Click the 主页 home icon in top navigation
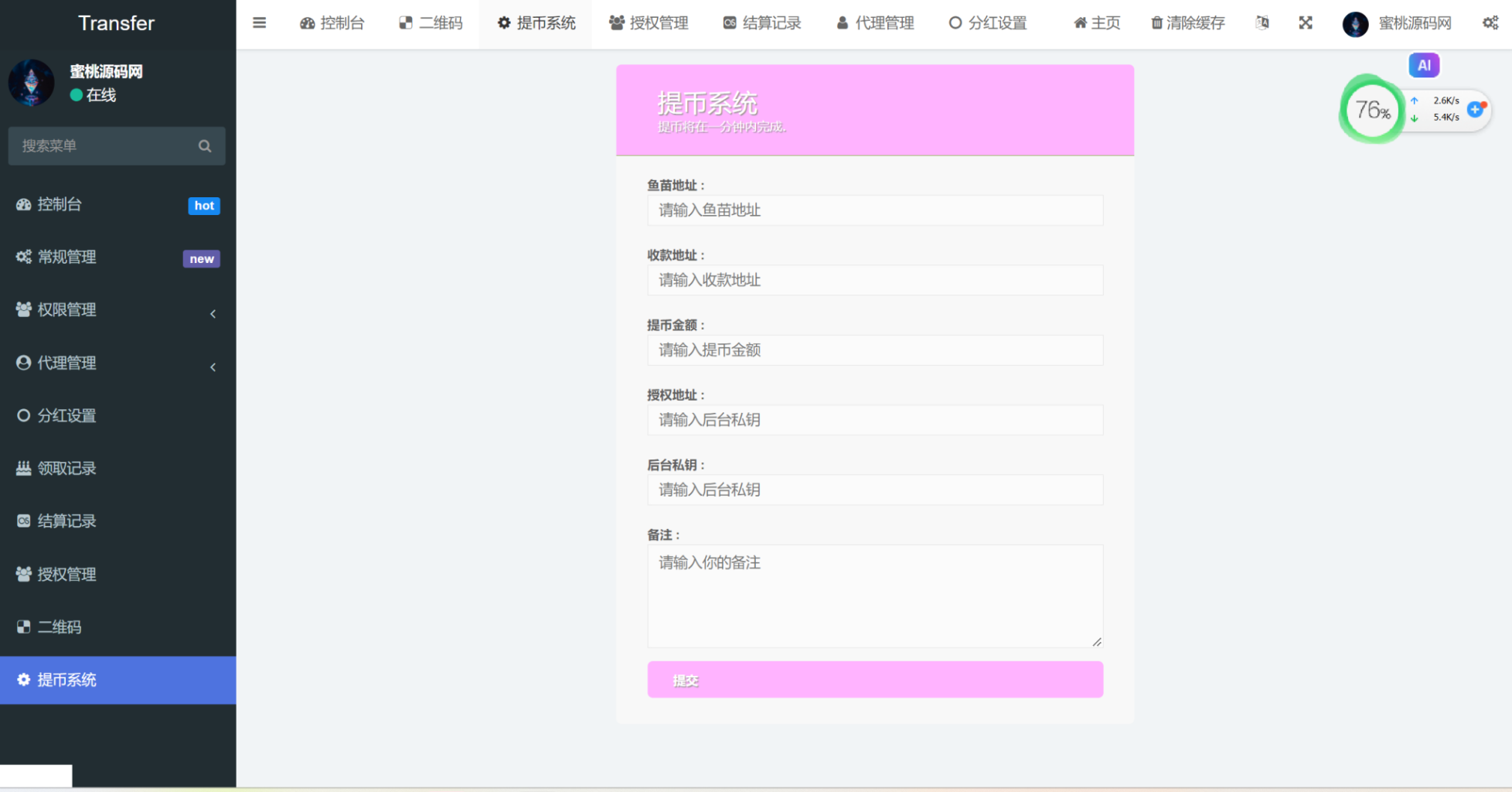Image resolution: width=1512 pixels, height=792 pixels. [1080, 22]
